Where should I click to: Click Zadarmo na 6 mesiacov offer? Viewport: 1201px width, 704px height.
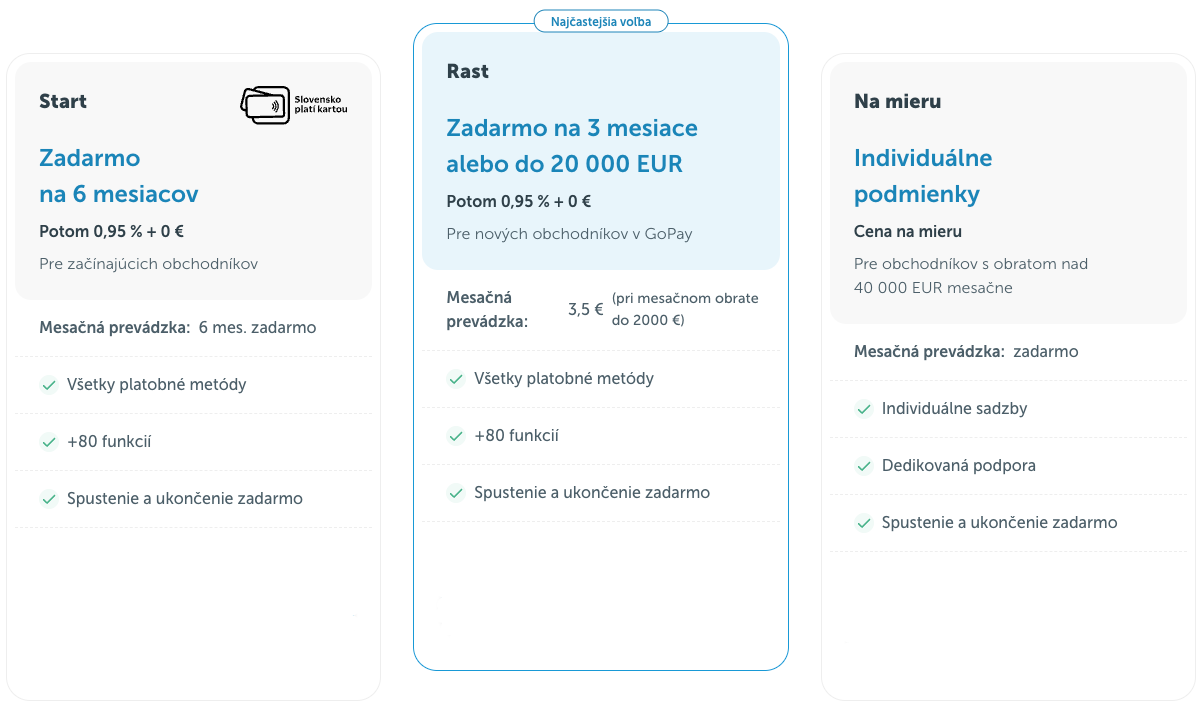point(118,176)
